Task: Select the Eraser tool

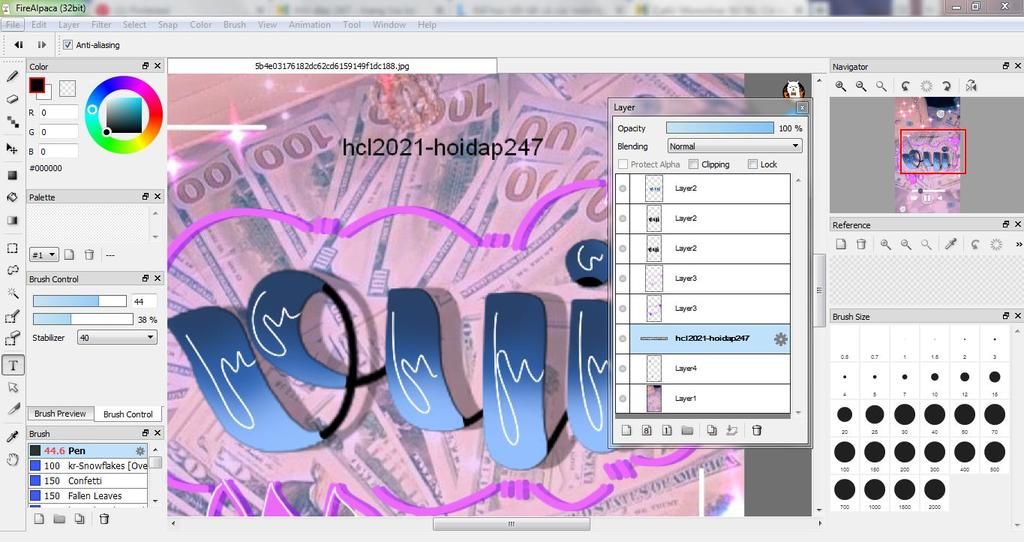Action: [12, 99]
